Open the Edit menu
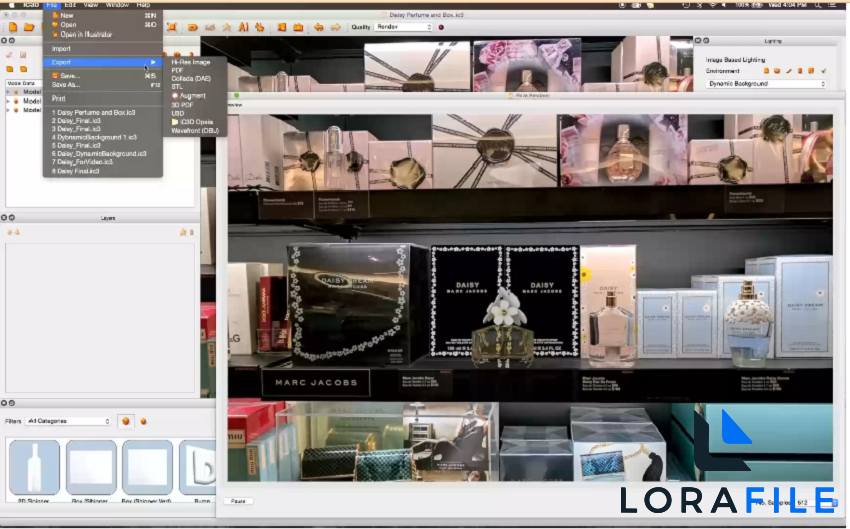 pyautogui.click(x=70, y=5)
